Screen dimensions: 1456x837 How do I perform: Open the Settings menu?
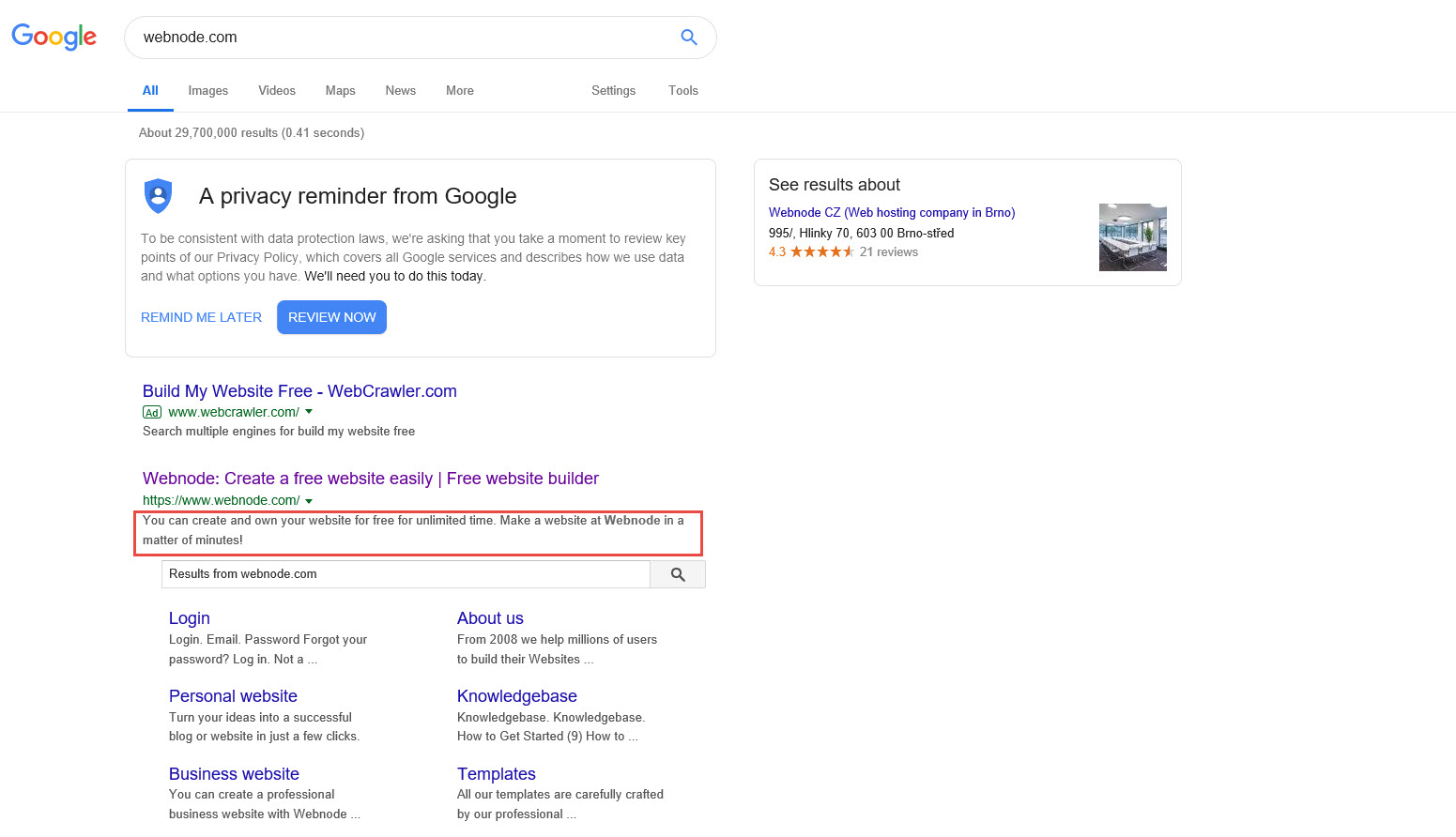pos(613,90)
